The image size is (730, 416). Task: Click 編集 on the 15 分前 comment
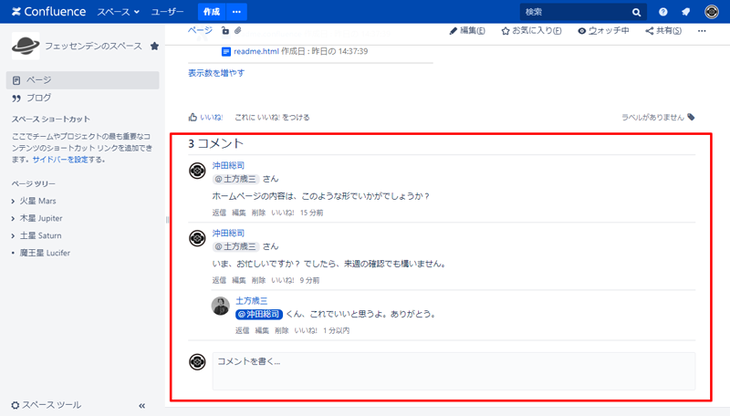coord(239,213)
